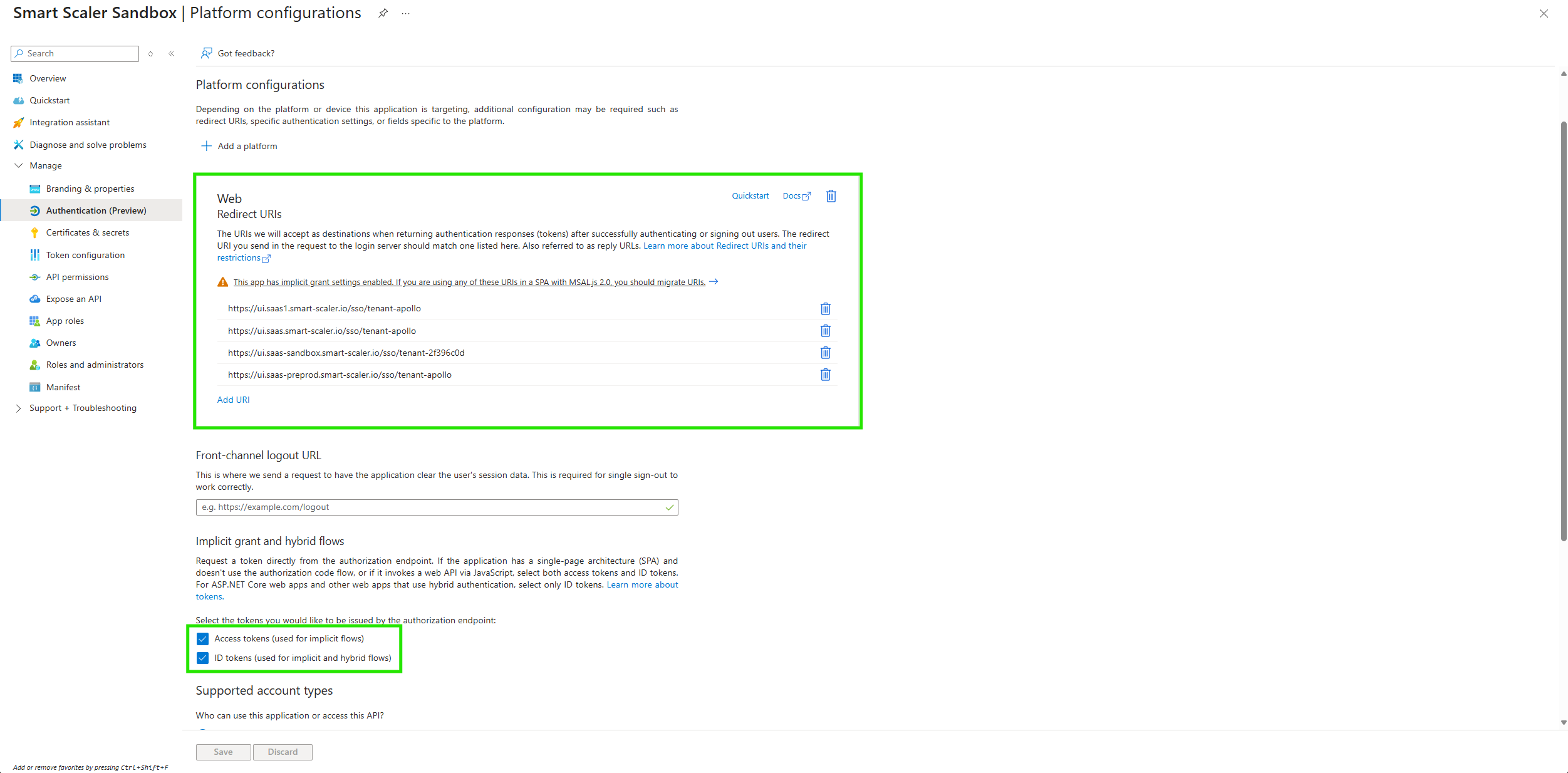The width and height of the screenshot is (1568, 773).
Task: Remove the saas-sandbox redirect URI
Action: tap(825, 353)
